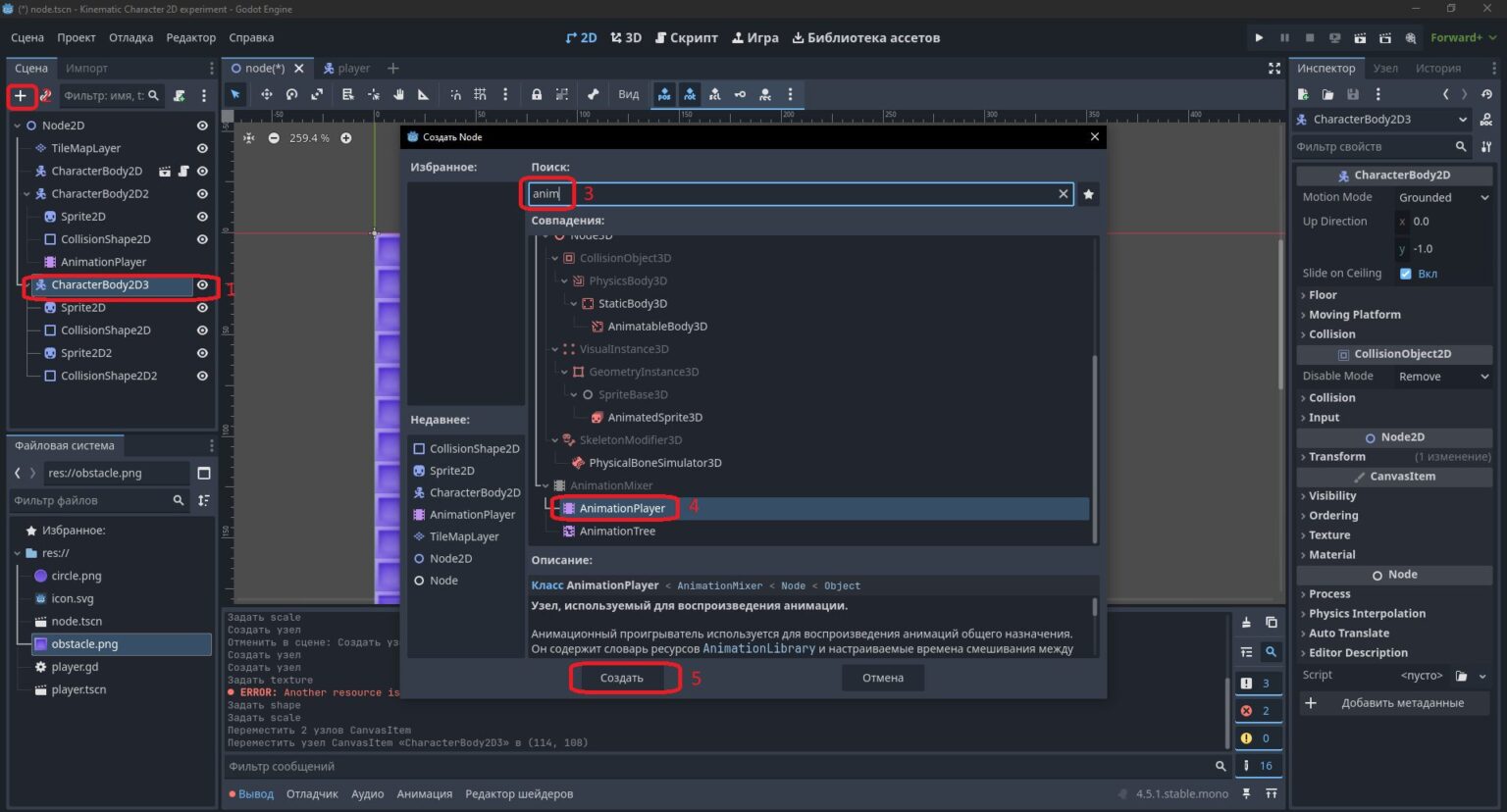
Task: Collapse the CharacterBody2D2 tree node
Action: click(26, 194)
